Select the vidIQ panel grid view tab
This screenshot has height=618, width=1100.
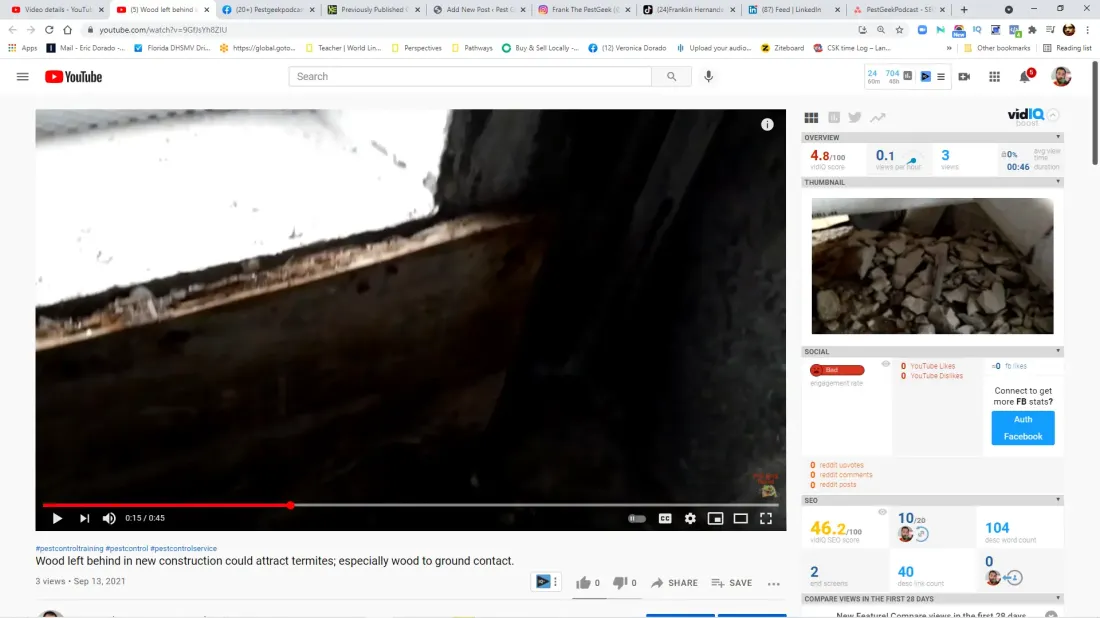[x=811, y=117]
